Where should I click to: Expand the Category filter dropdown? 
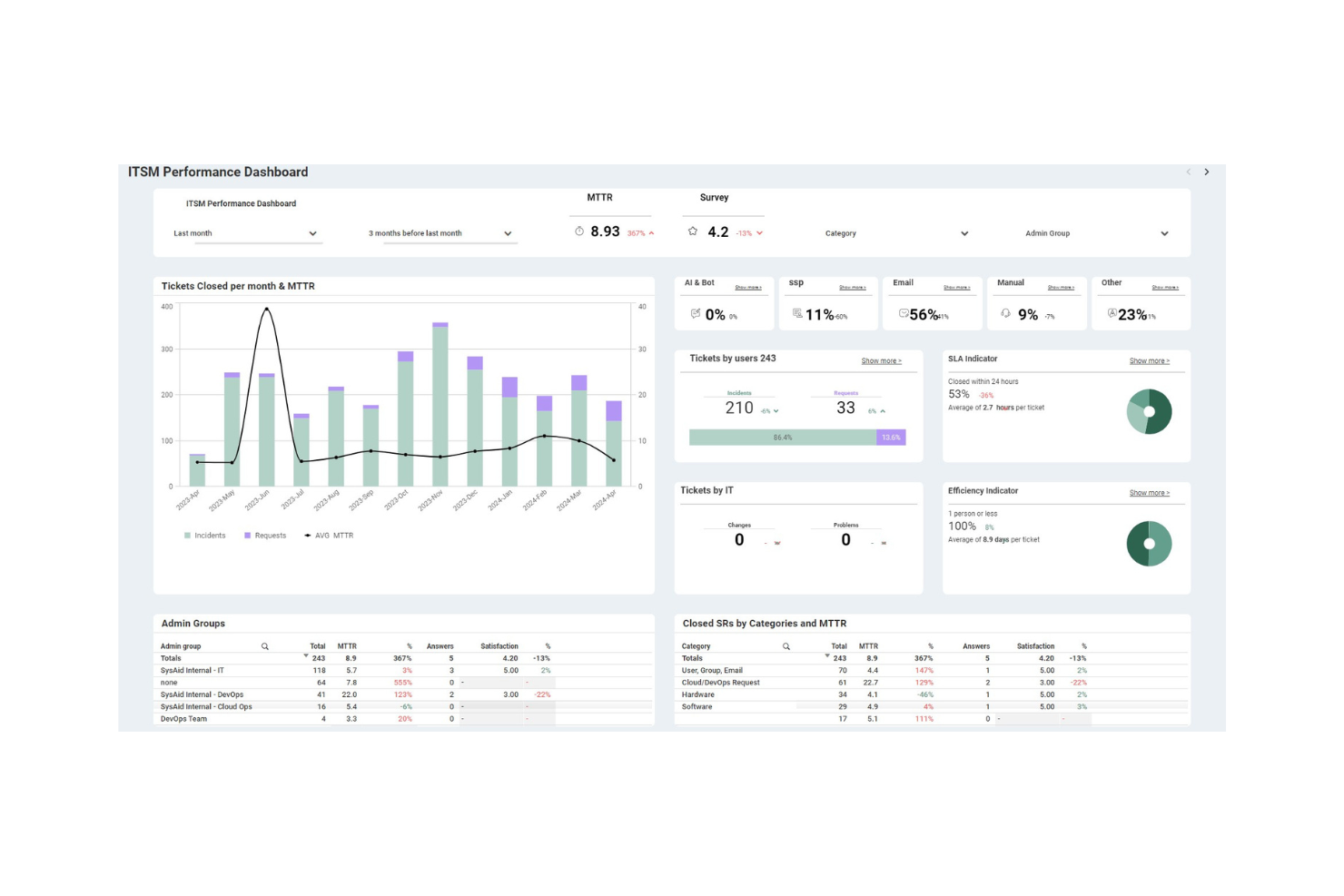pos(964,233)
